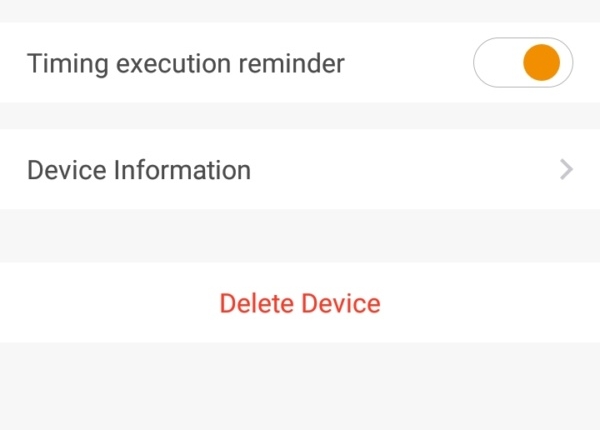This screenshot has width=600, height=430.
Task: Remove this device via Delete Device
Action: pos(300,303)
